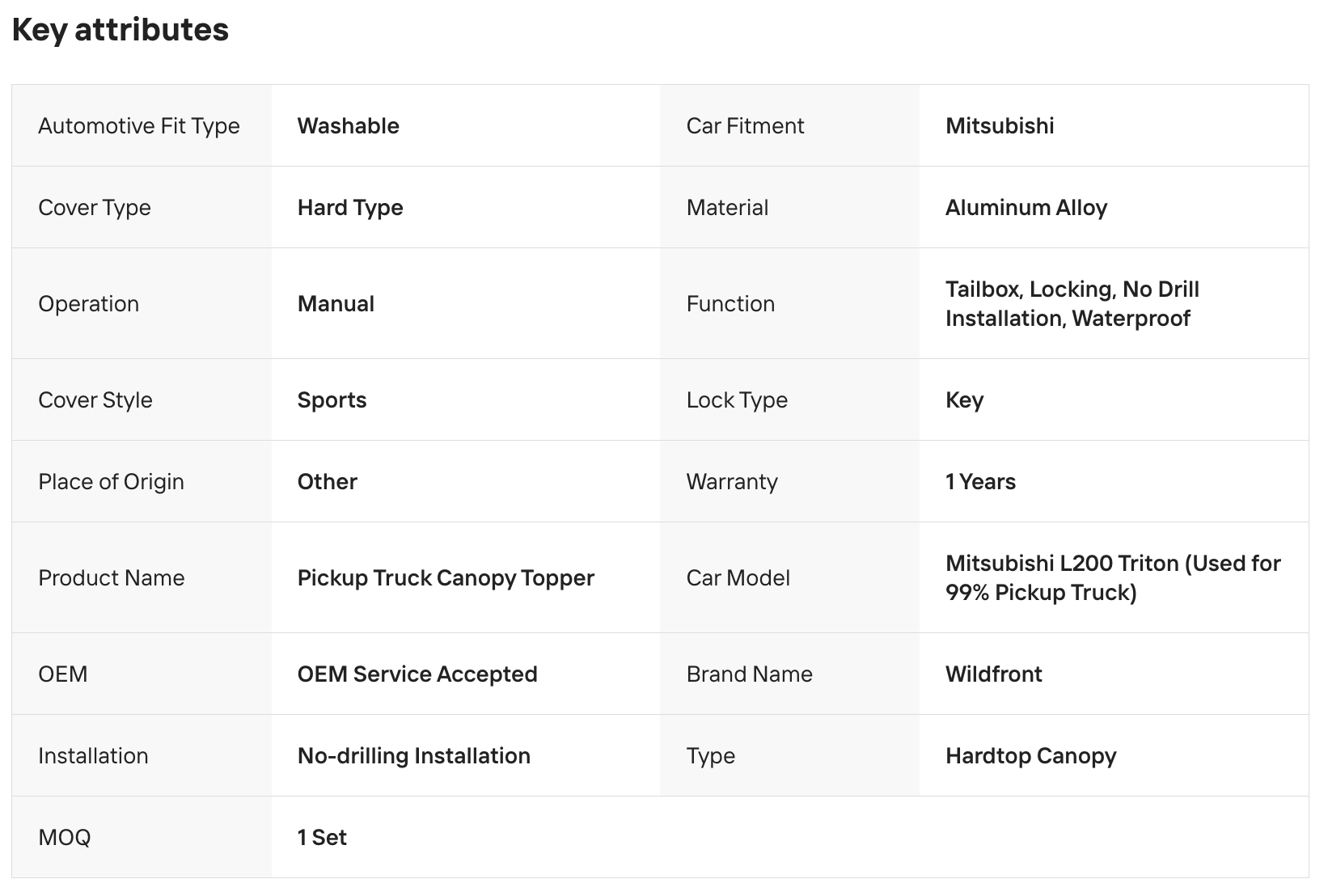Select the Car Model label
This screenshot has width=1328, height=896.
click(x=738, y=578)
